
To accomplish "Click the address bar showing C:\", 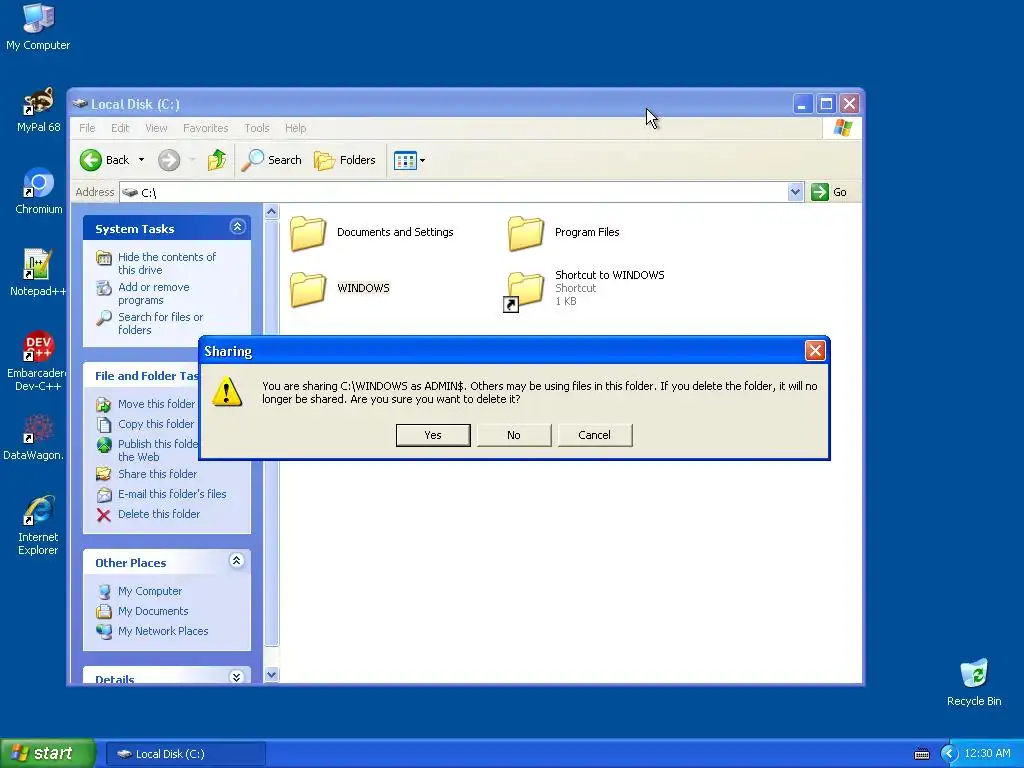I will [x=454, y=192].
